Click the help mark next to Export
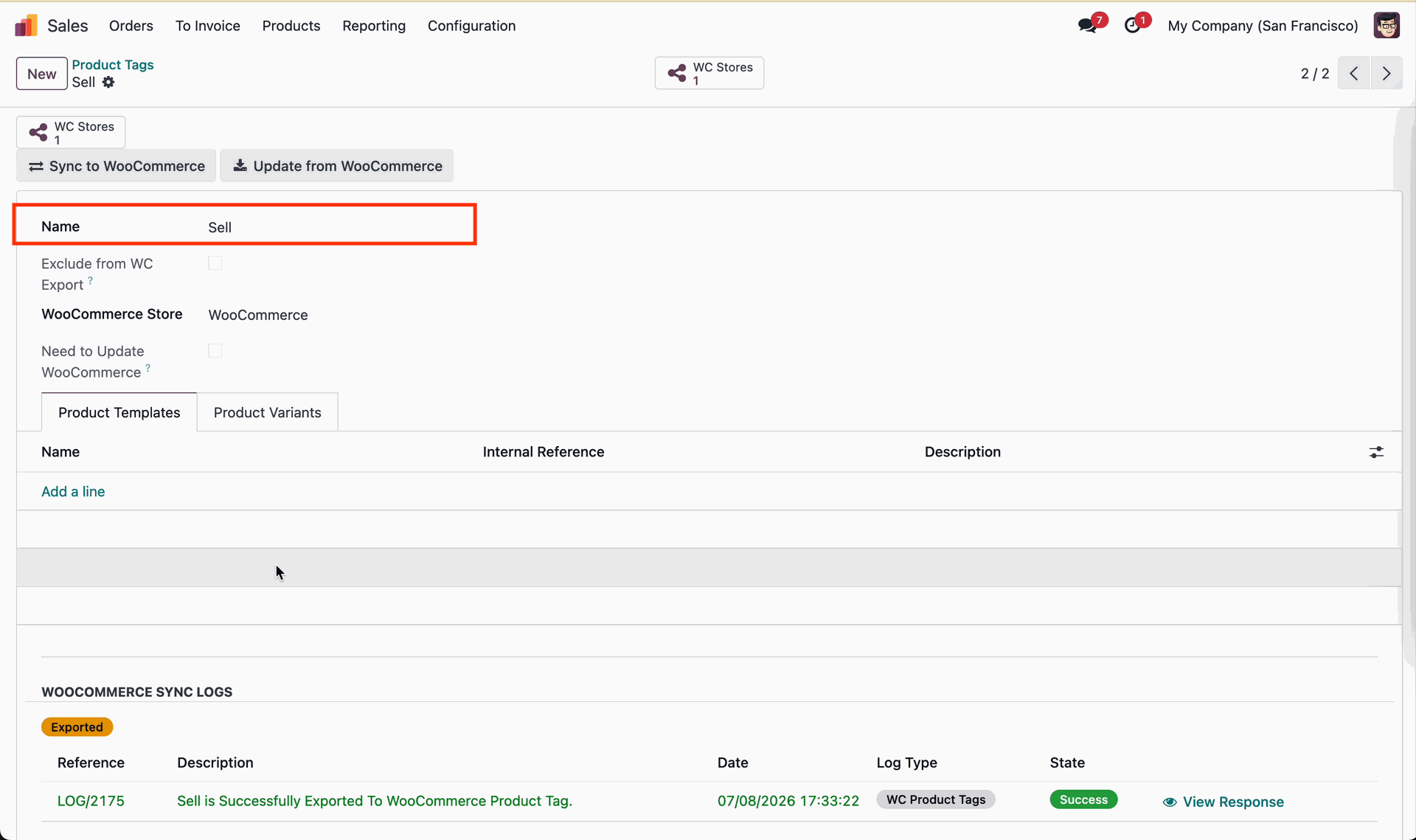 point(90,281)
